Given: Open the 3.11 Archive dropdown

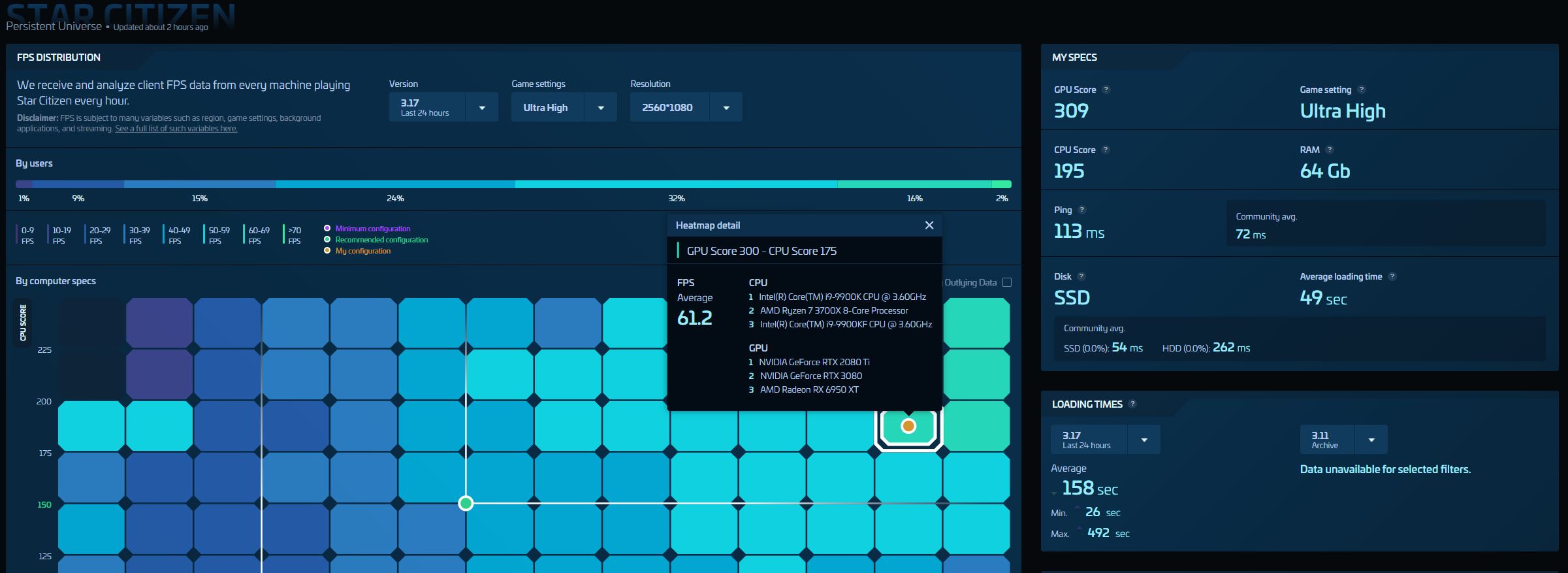Looking at the screenshot, I should click(1343, 440).
